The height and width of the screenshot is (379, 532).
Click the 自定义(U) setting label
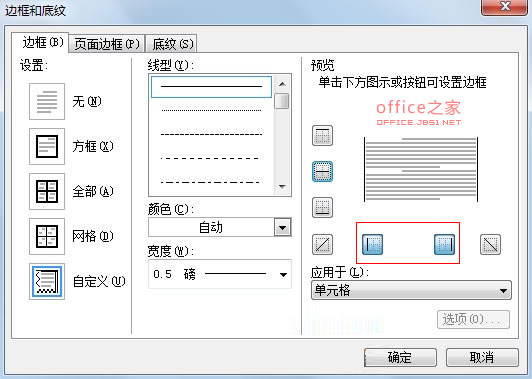(99, 281)
